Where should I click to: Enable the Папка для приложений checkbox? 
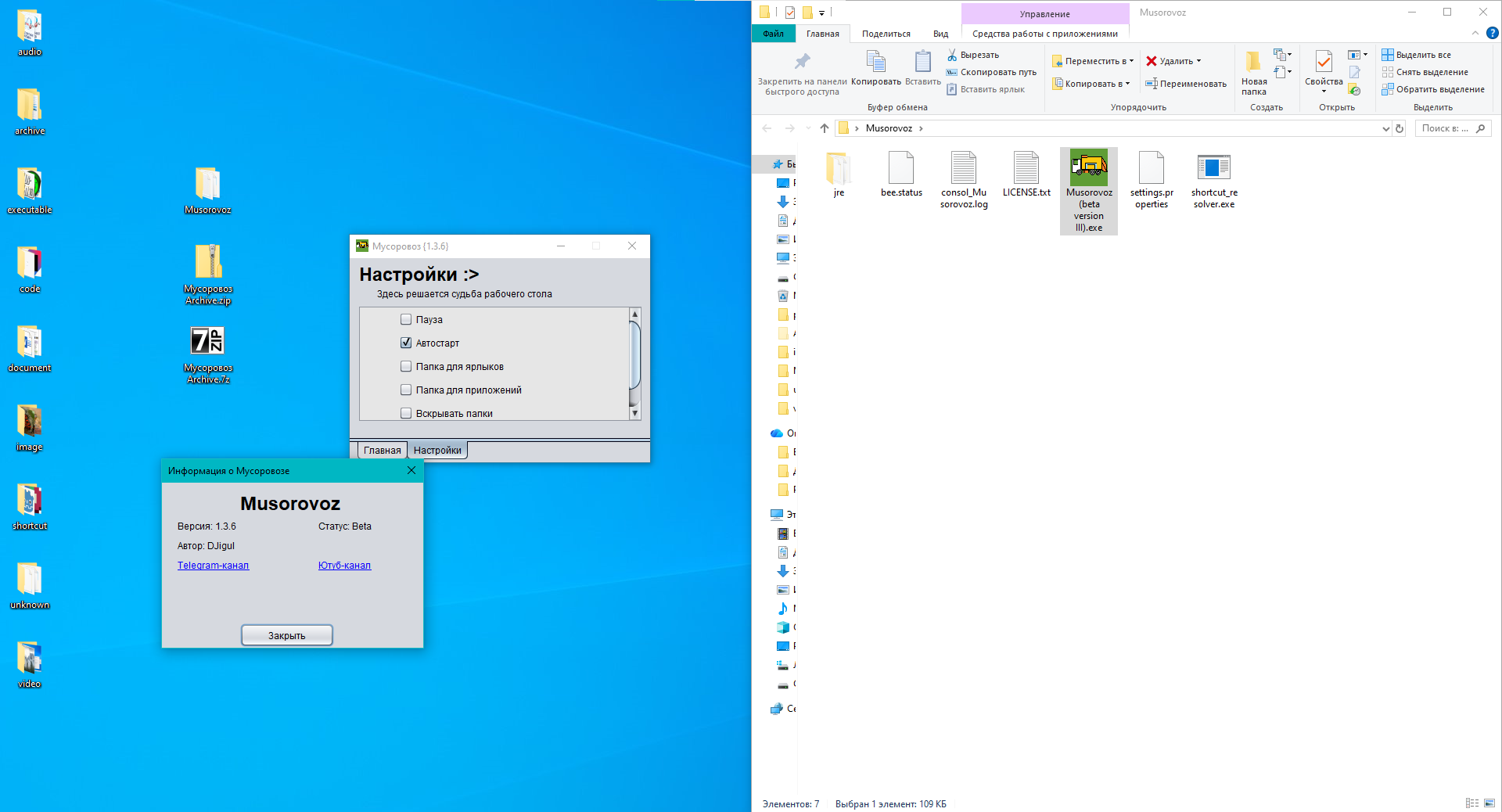coord(406,390)
